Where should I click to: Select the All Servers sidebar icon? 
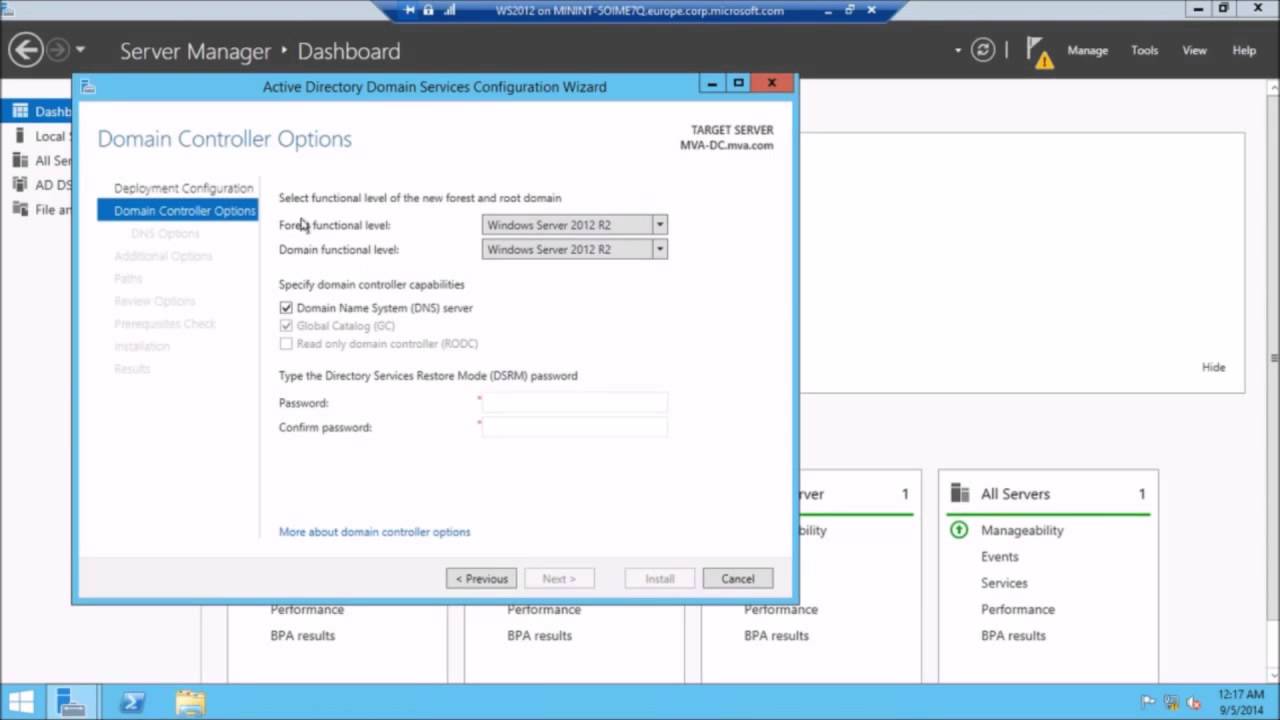click(x=20, y=160)
